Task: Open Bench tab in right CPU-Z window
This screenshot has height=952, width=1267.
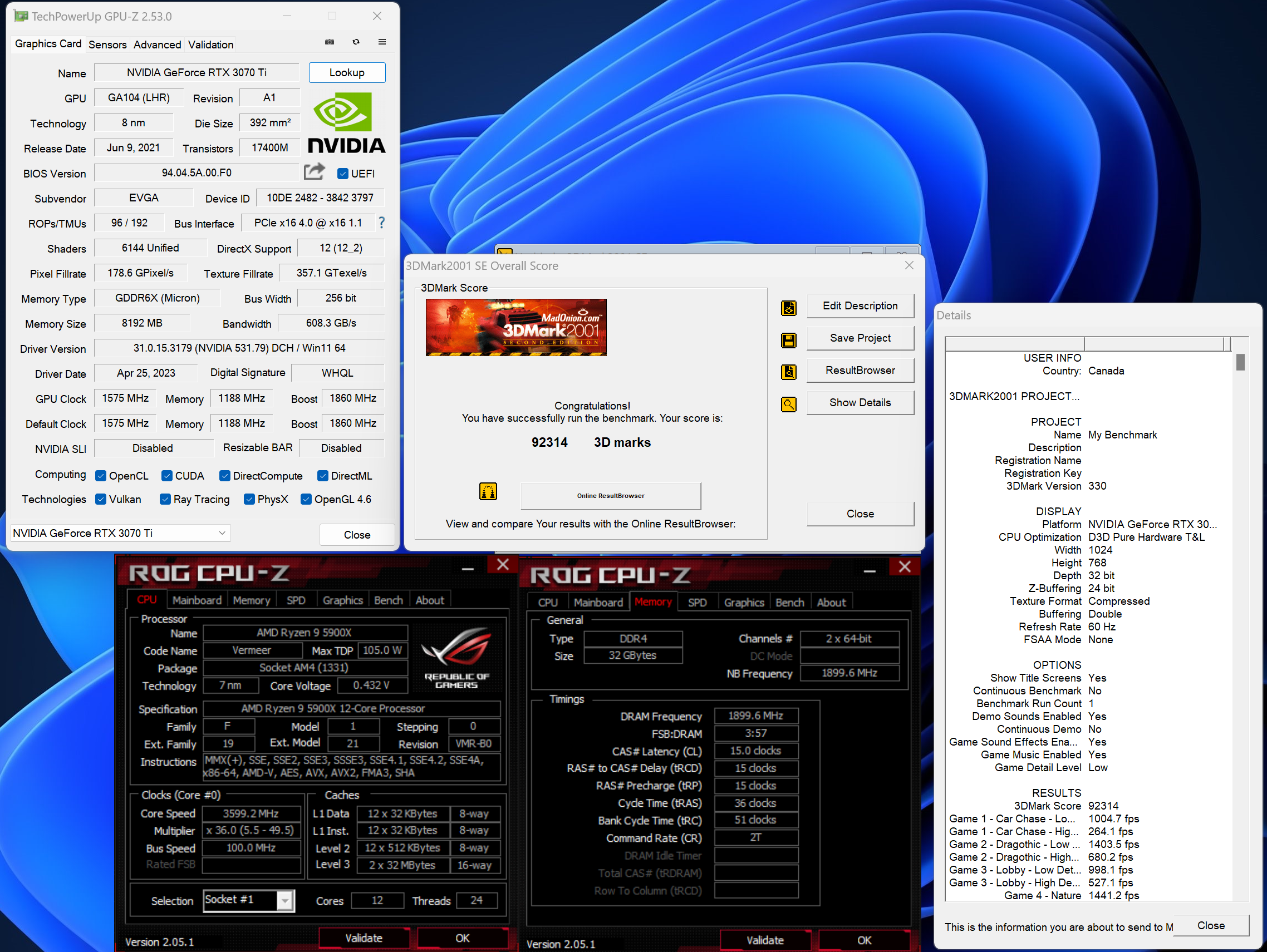Action: pyautogui.click(x=789, y=602)
